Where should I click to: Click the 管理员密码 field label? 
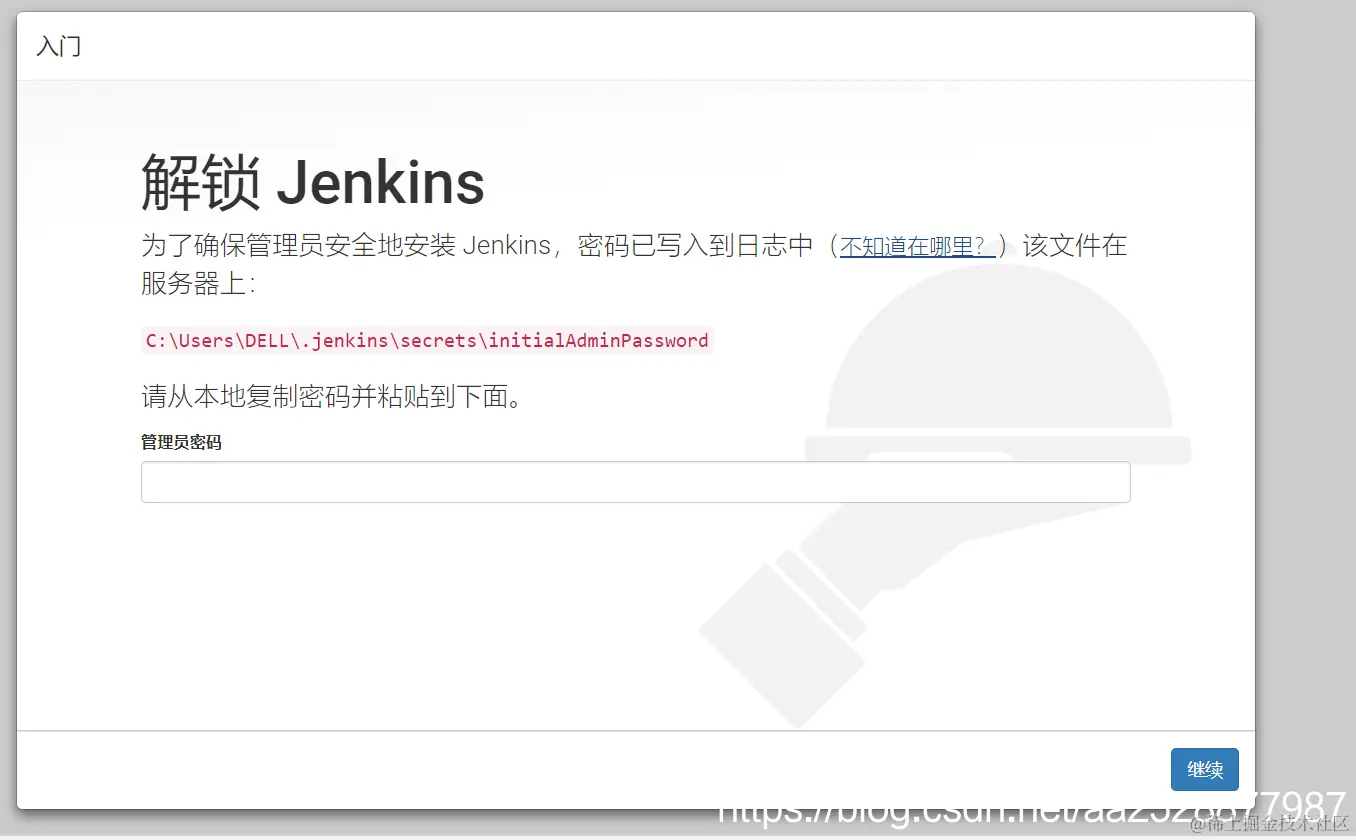(181, 442)
